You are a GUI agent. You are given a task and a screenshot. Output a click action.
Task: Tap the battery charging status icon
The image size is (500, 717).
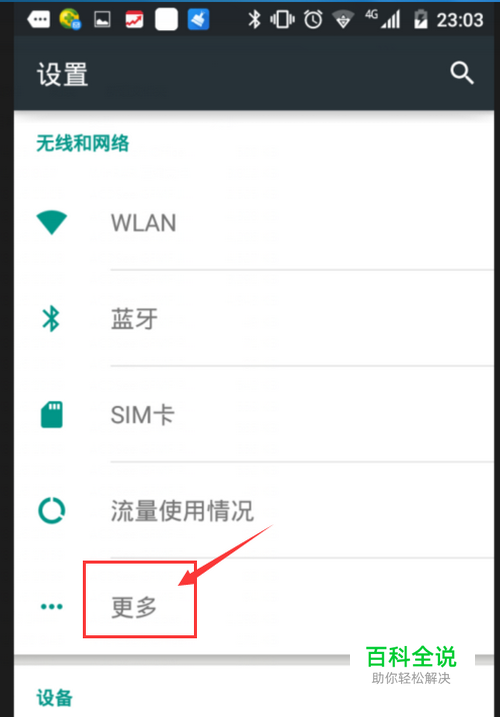pyautogui.click(x=420, y=20)
